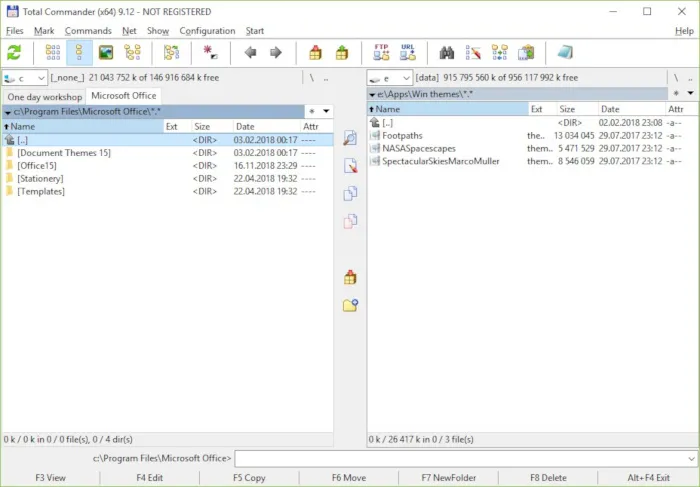Go forward with the right arrow icon
Viewport: 700px width, 487px height.
point(276,53)
